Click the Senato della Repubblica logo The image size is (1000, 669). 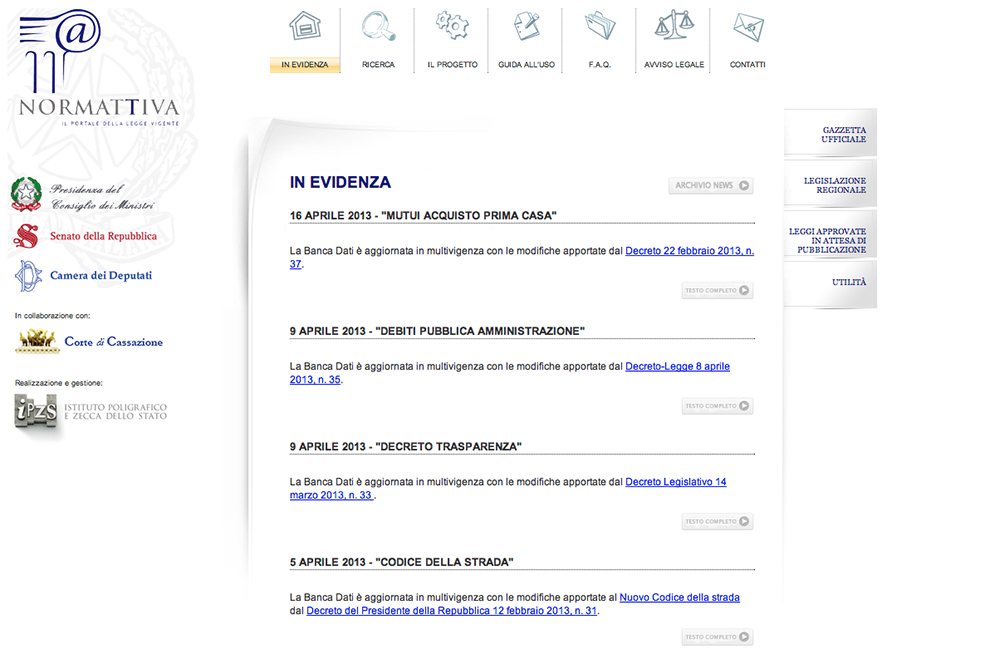point(85,236)
